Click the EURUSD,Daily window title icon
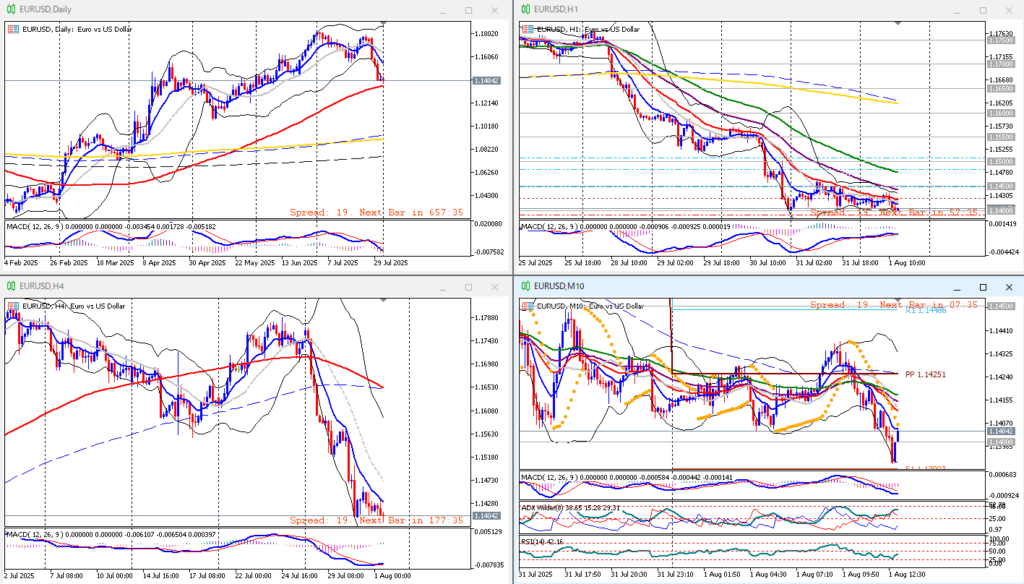 [x=10, y=10]
